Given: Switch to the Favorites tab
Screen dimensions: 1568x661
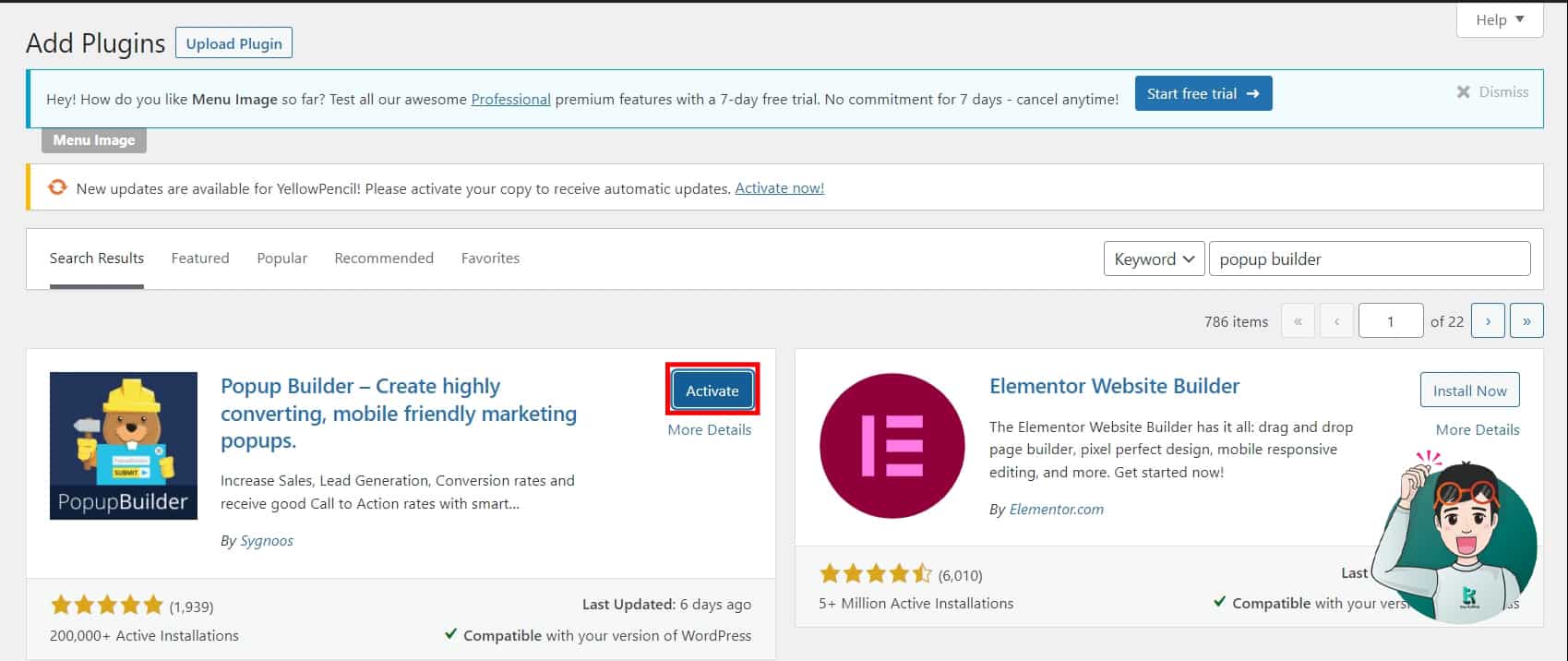Looking at the screenshot, I should coord(490,258).
